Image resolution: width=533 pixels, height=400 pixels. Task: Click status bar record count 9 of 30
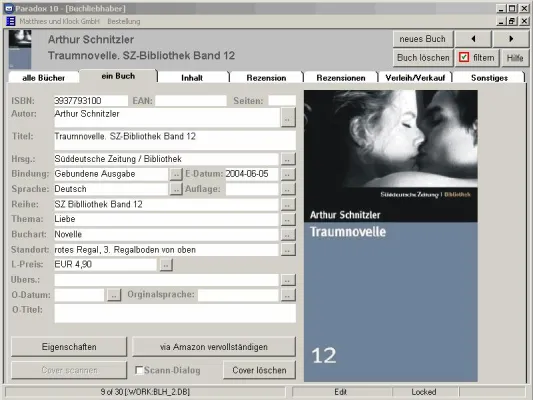[145, 392]
